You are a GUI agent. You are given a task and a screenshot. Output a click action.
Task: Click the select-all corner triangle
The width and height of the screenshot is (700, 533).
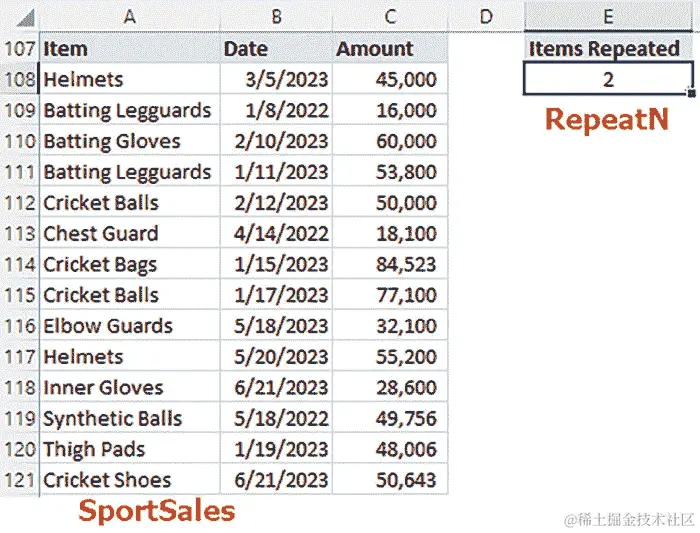pyautogui.click(x=25, y=17)
